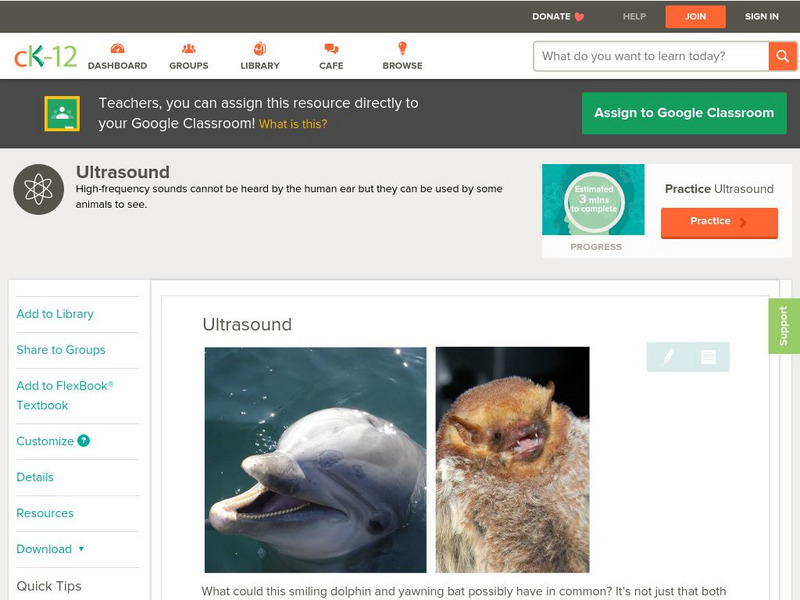800x600 pixels.
Task: Click Assign to Google Classroom button
Action: pyautogui.click(x=684, y=113)
